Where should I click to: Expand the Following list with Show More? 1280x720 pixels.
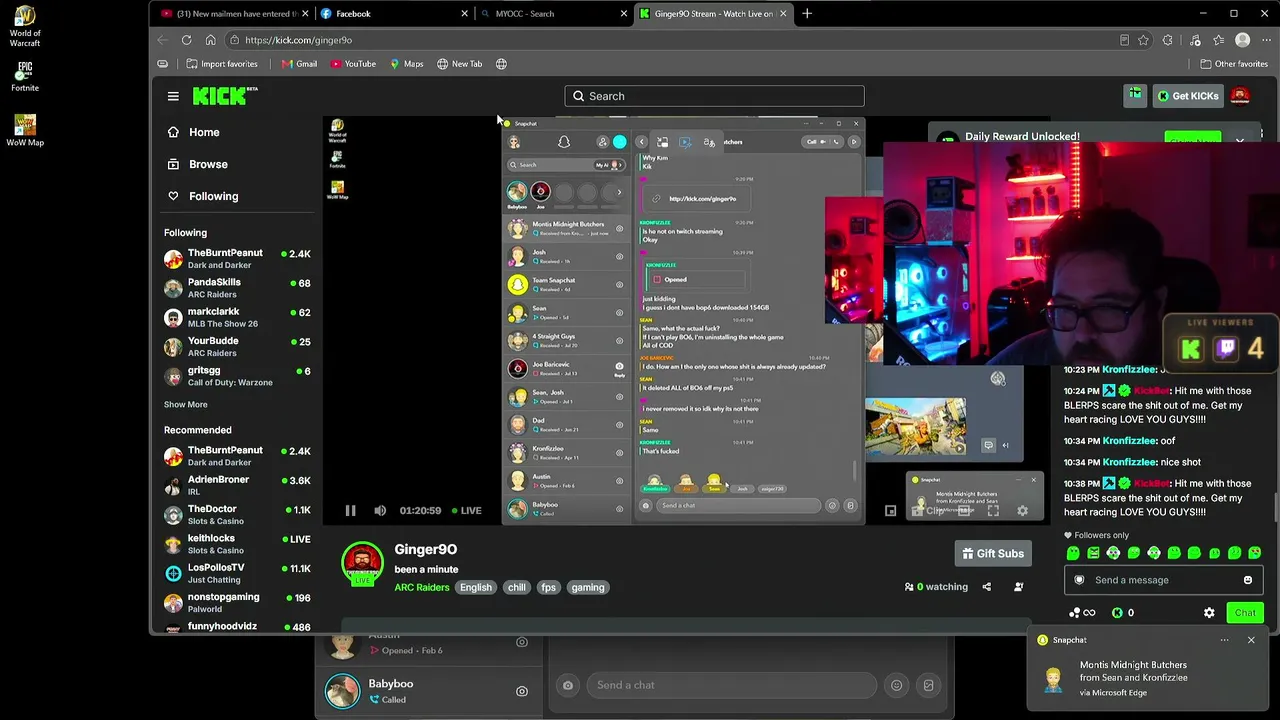186,405
